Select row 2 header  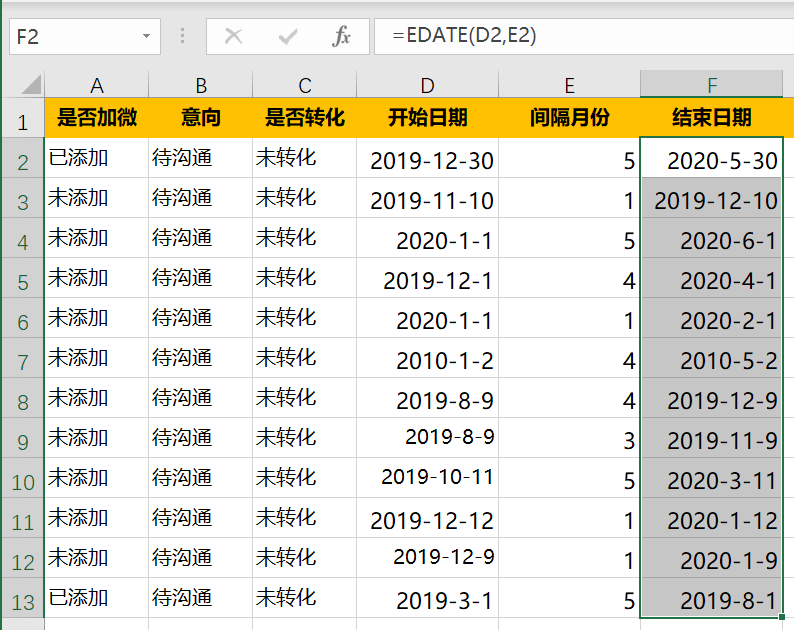tap(23, 160)
